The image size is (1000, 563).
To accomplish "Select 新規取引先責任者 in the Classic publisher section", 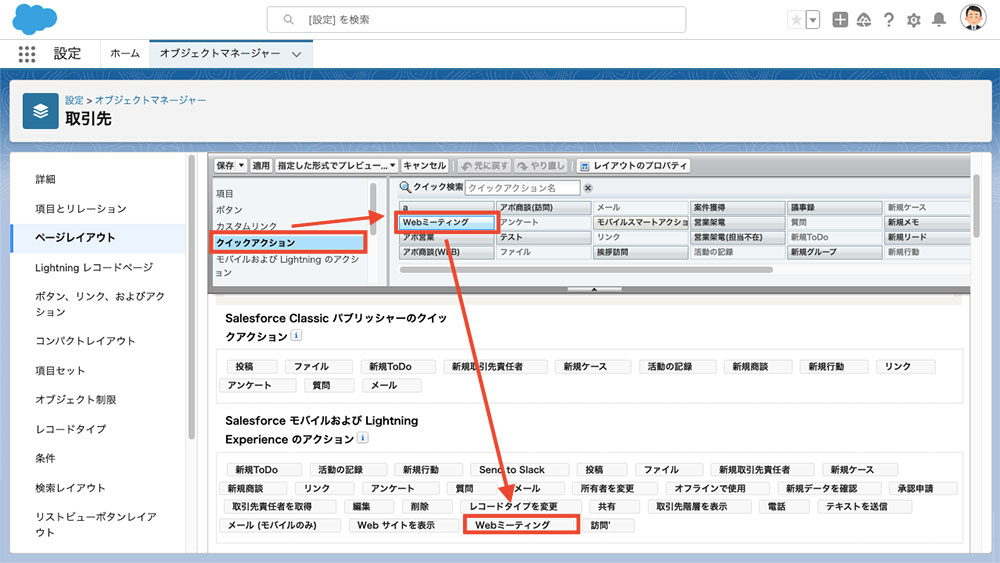I will coord(495,367).
